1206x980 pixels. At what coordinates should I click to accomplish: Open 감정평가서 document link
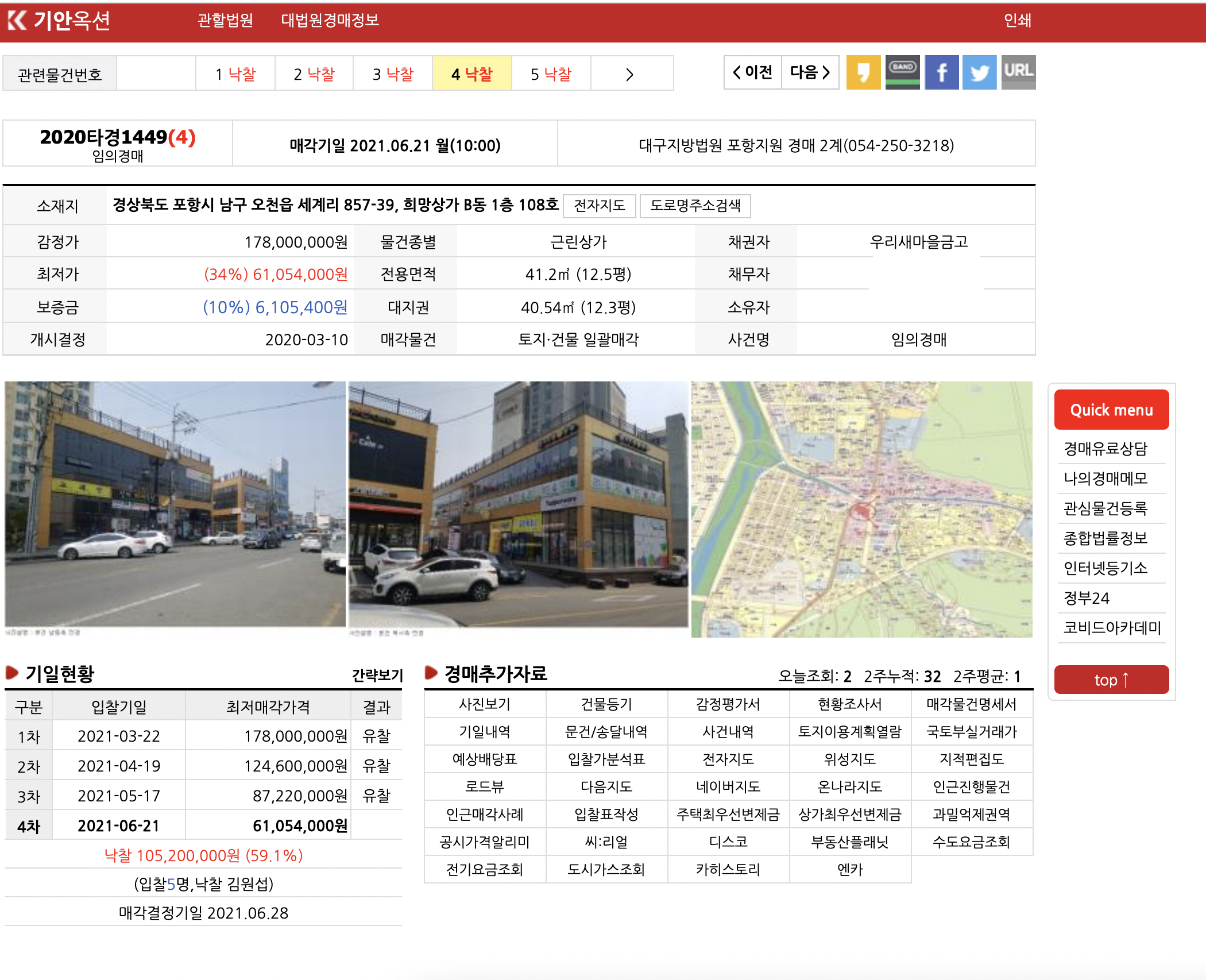coord(728,704)
